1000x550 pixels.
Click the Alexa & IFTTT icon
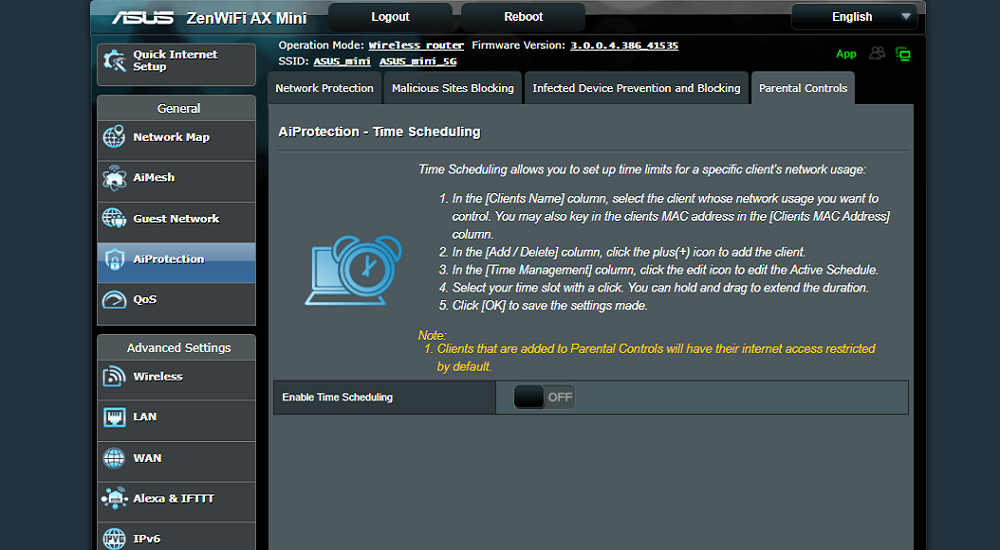tap(114, 498)
